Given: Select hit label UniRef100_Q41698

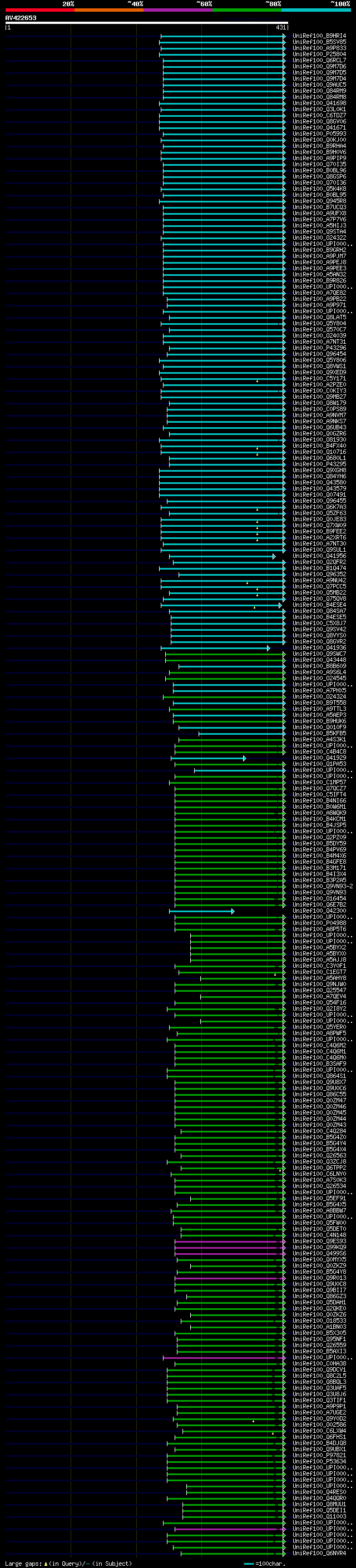Looking at the screenshot, I should tap(319, 103).
